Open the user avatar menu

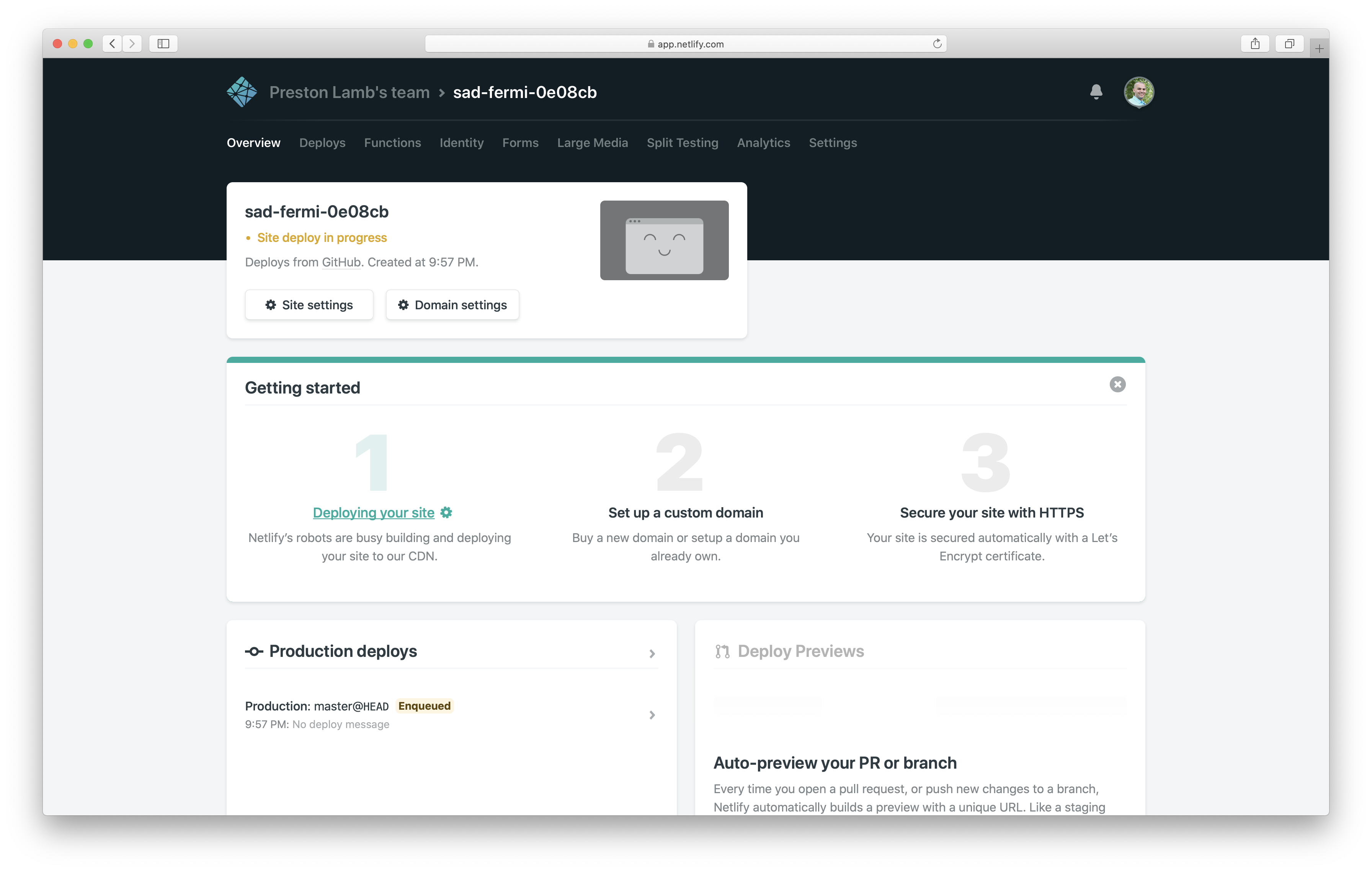click(x=1138, y=92)
